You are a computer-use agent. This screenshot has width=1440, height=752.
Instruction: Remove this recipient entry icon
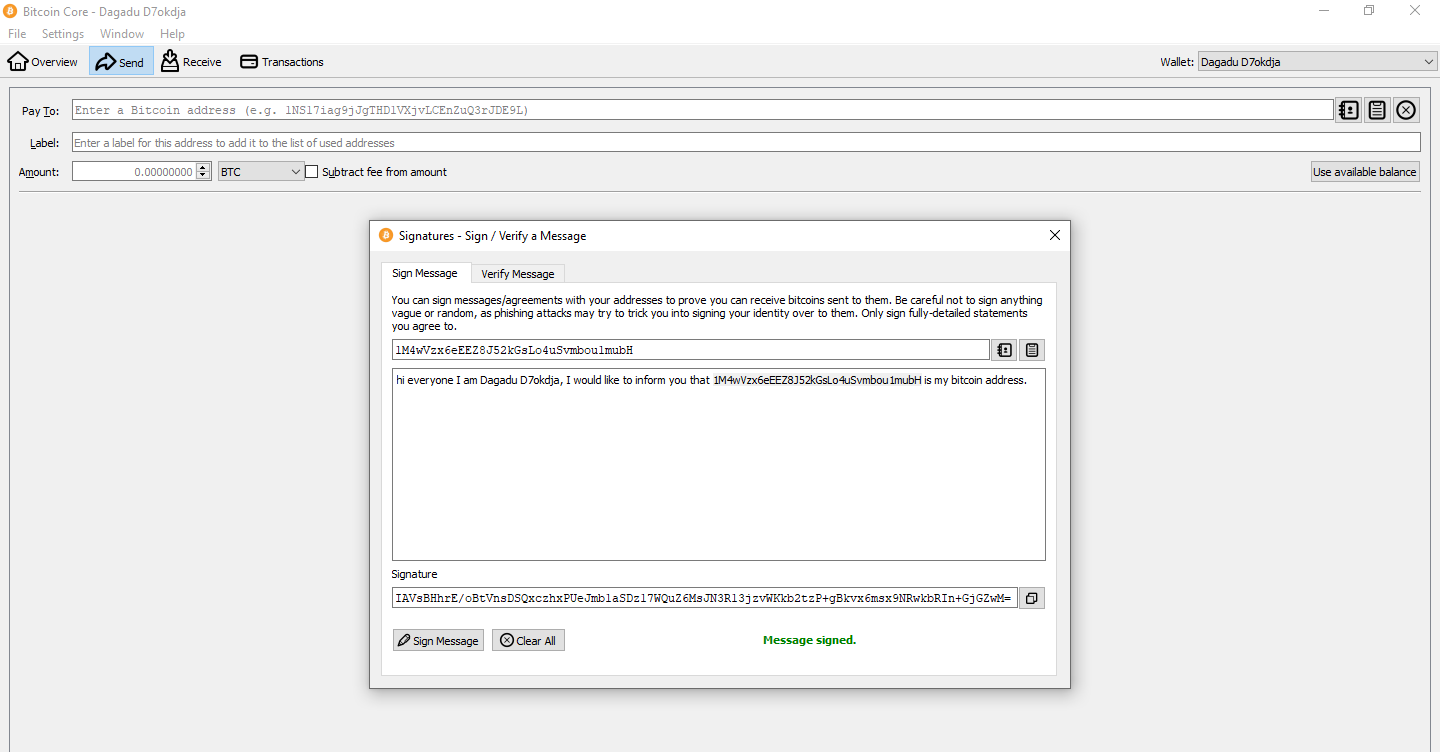tap(1406, 110)
